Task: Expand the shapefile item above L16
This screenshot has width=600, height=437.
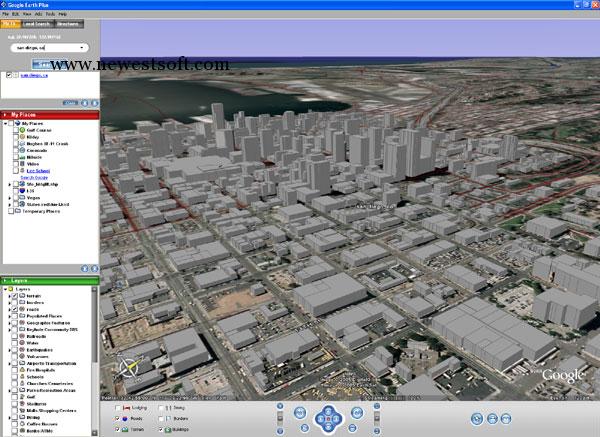Action: [10, 184]
